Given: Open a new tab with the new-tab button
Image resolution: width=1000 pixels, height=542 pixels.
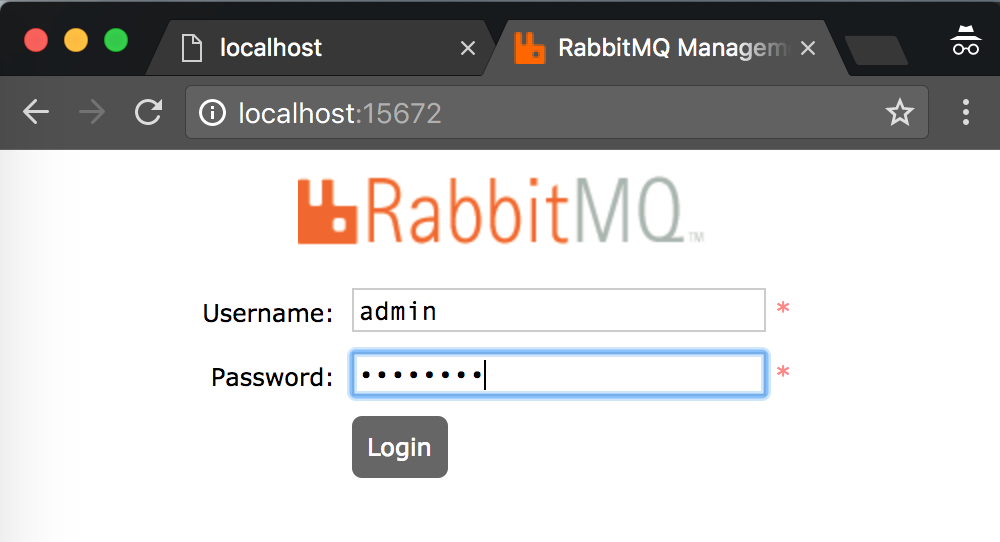Looking at the screenshot, I should click(876, 50).
